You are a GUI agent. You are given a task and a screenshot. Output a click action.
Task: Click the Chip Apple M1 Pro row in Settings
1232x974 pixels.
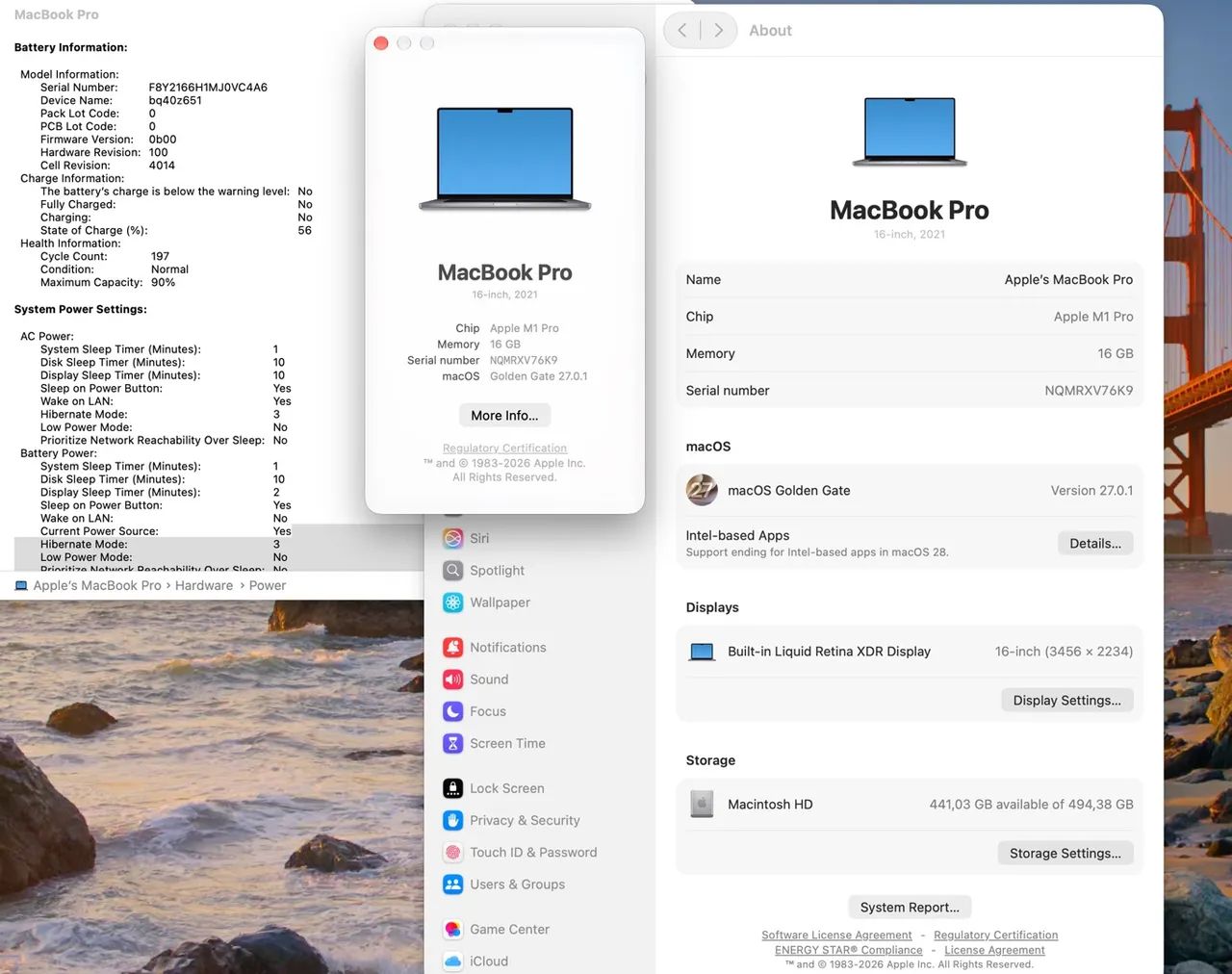910,317
